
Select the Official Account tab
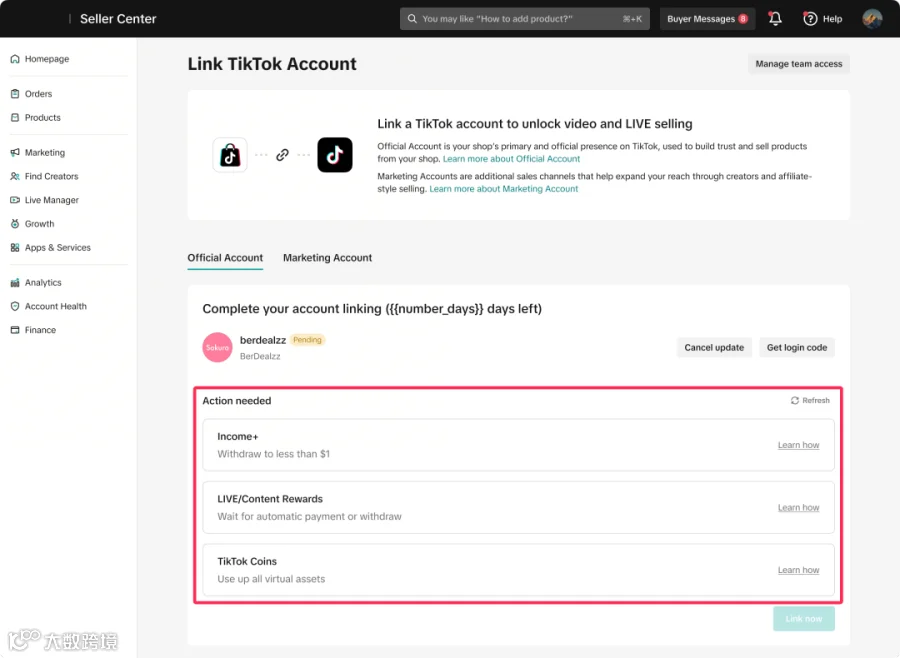225,258
